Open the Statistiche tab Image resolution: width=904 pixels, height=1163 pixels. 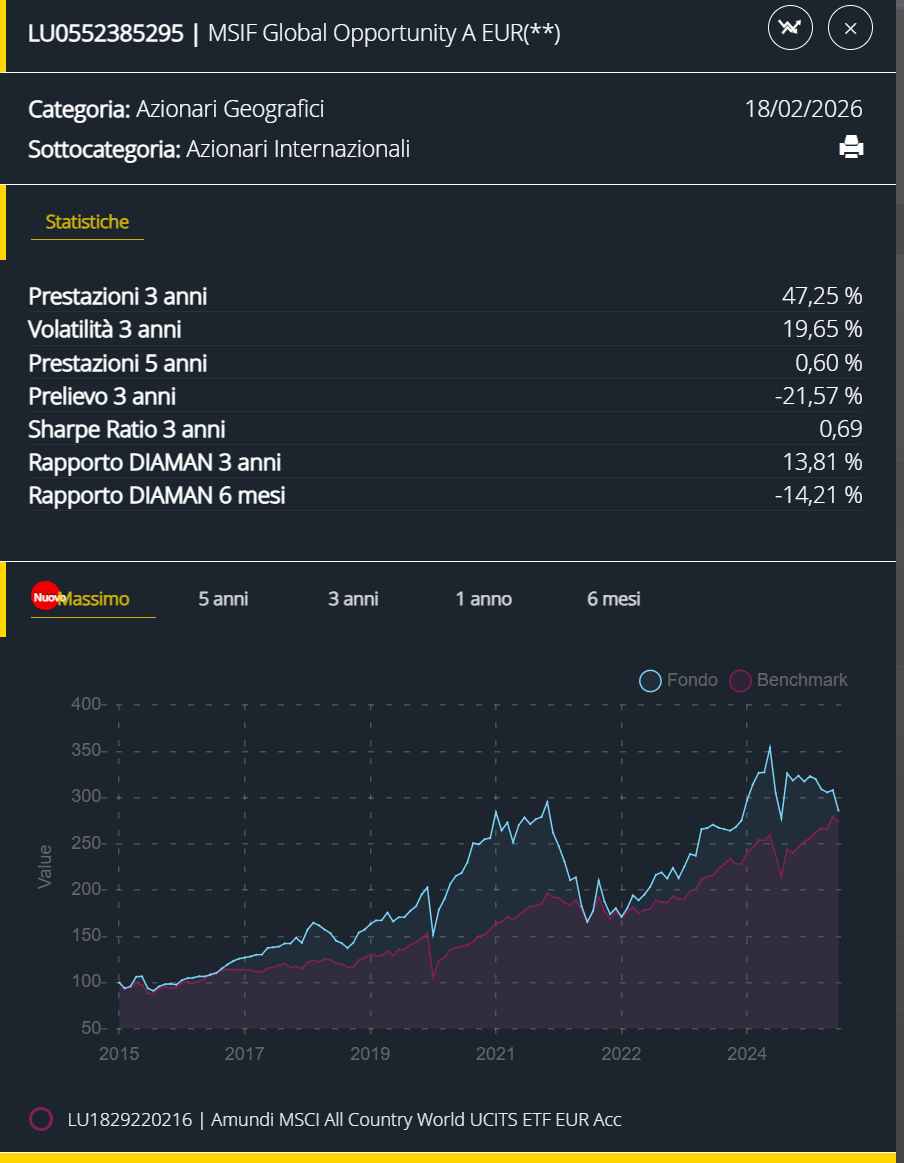(87, 222)
